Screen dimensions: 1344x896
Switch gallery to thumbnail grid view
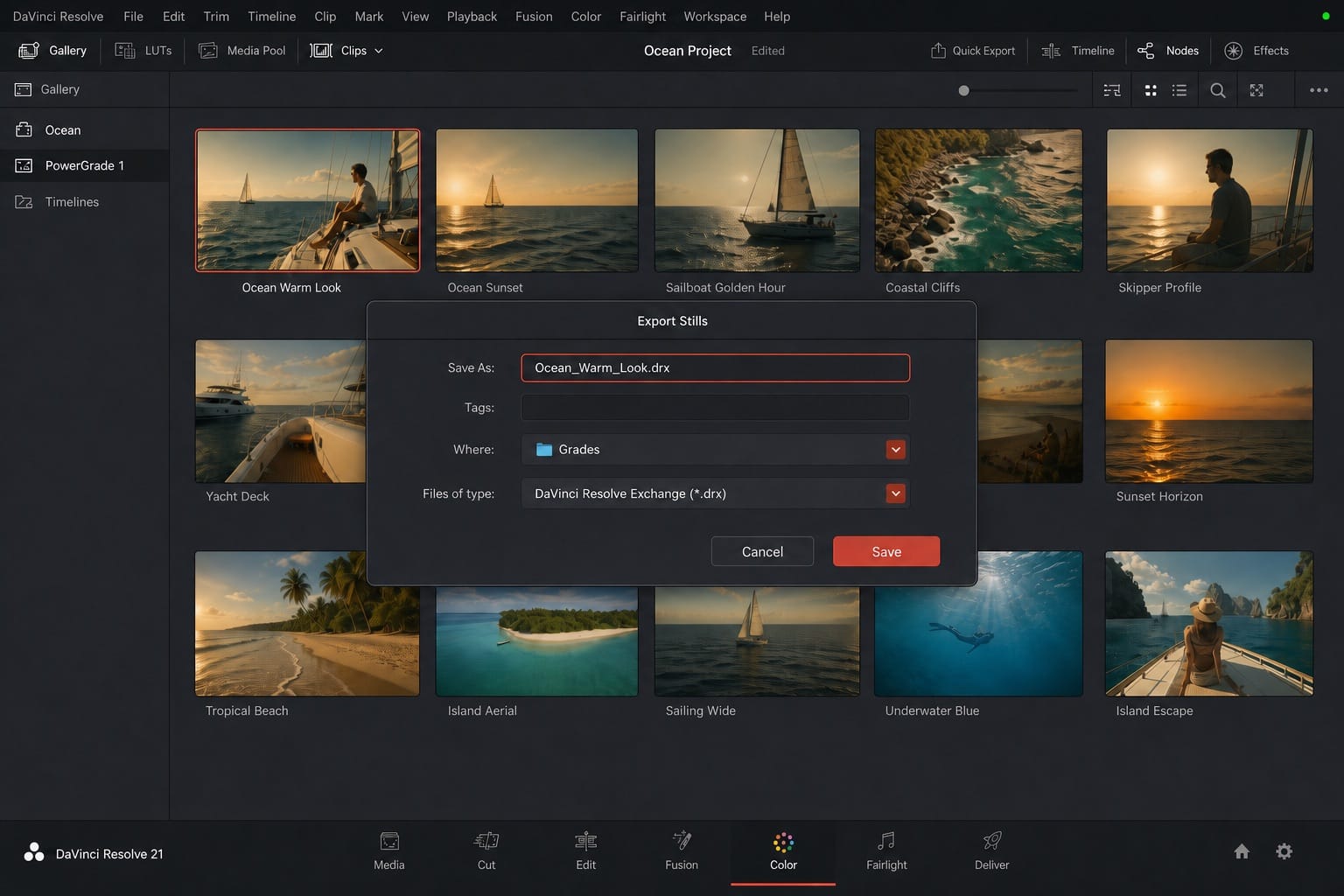(x=1151, y=90)
